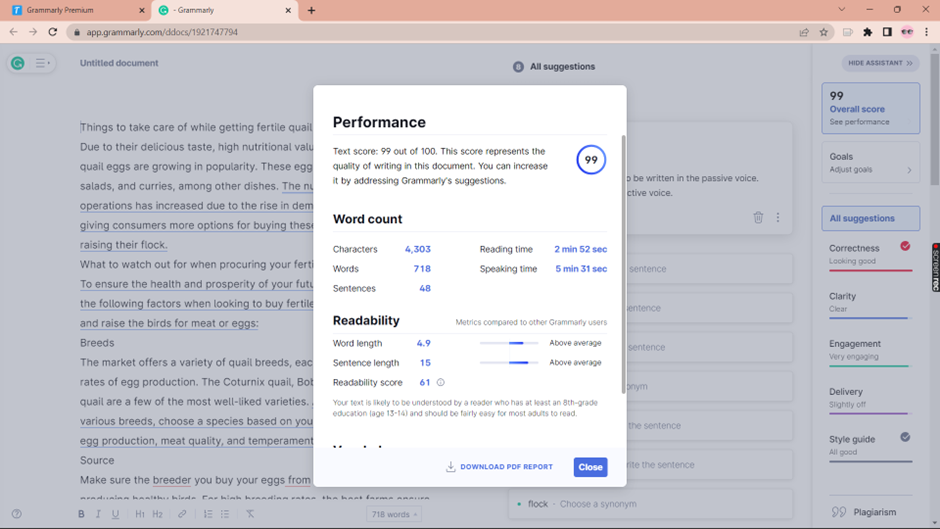Click the browser back arrow
This screenshot has height=529, width=940.
(13, 32)
